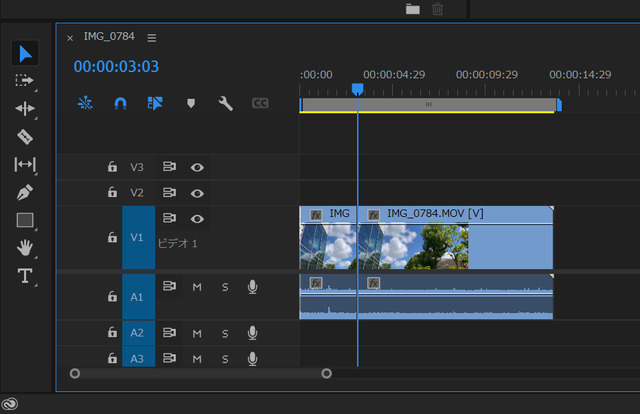
Task: Select the Pen tool
Action: click(x=25, y=192)
